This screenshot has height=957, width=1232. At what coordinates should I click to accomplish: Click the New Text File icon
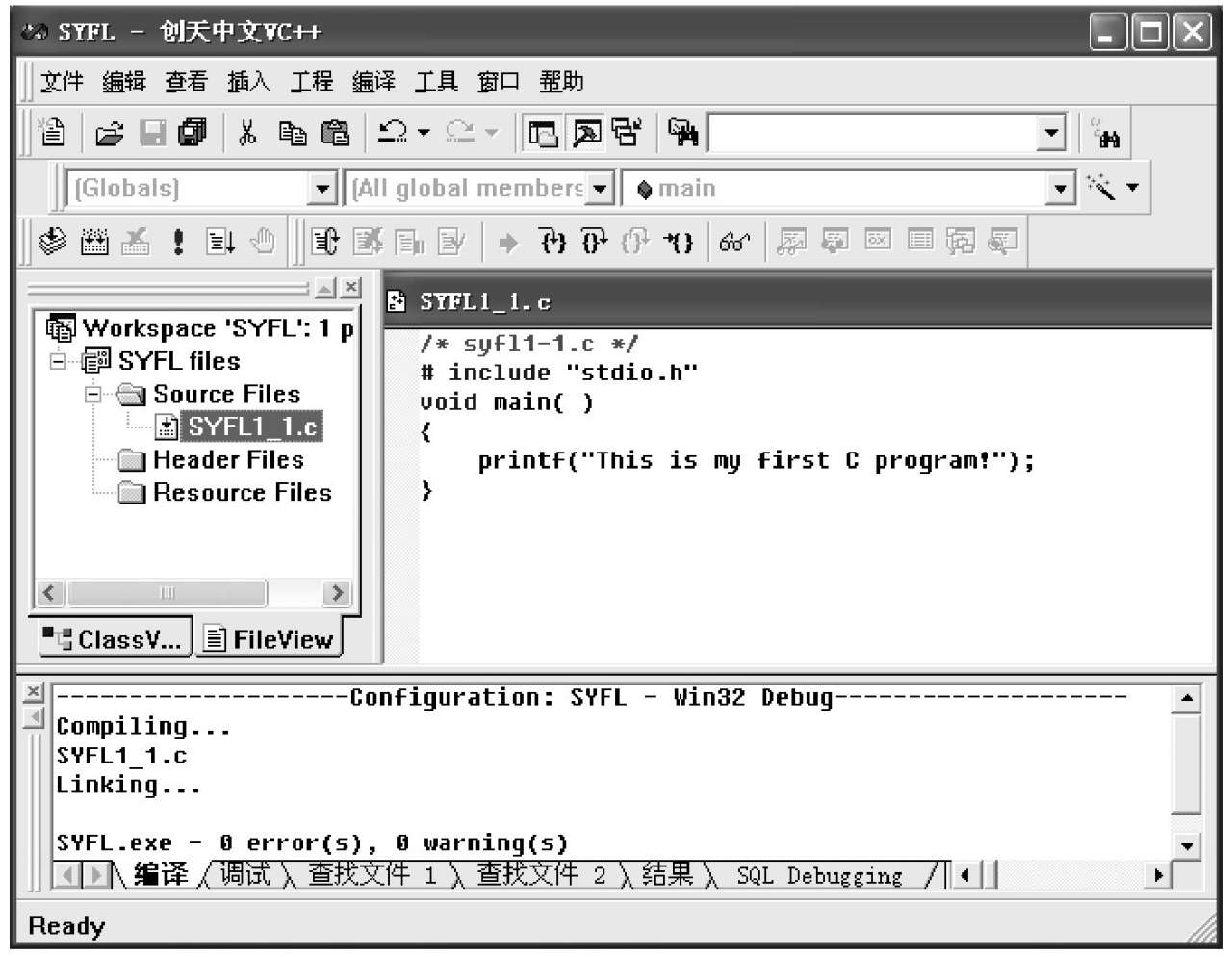pyautogui.click(x=53, y=133)
